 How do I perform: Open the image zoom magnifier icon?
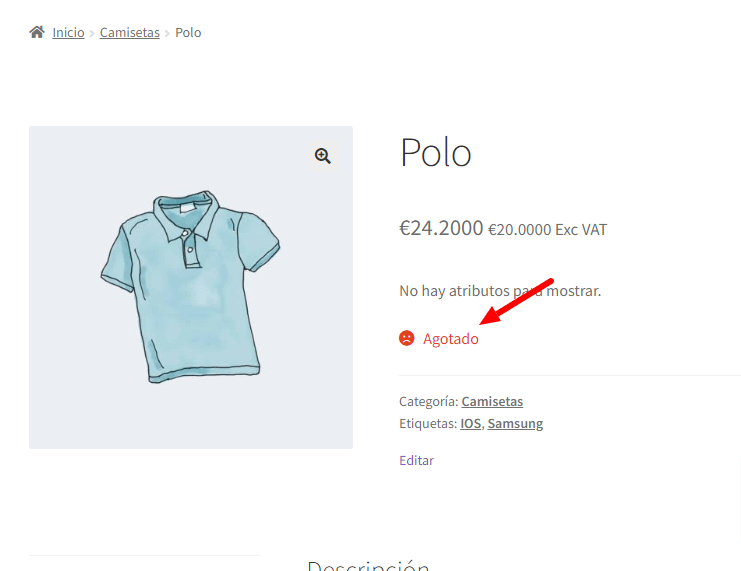[323, 156]
